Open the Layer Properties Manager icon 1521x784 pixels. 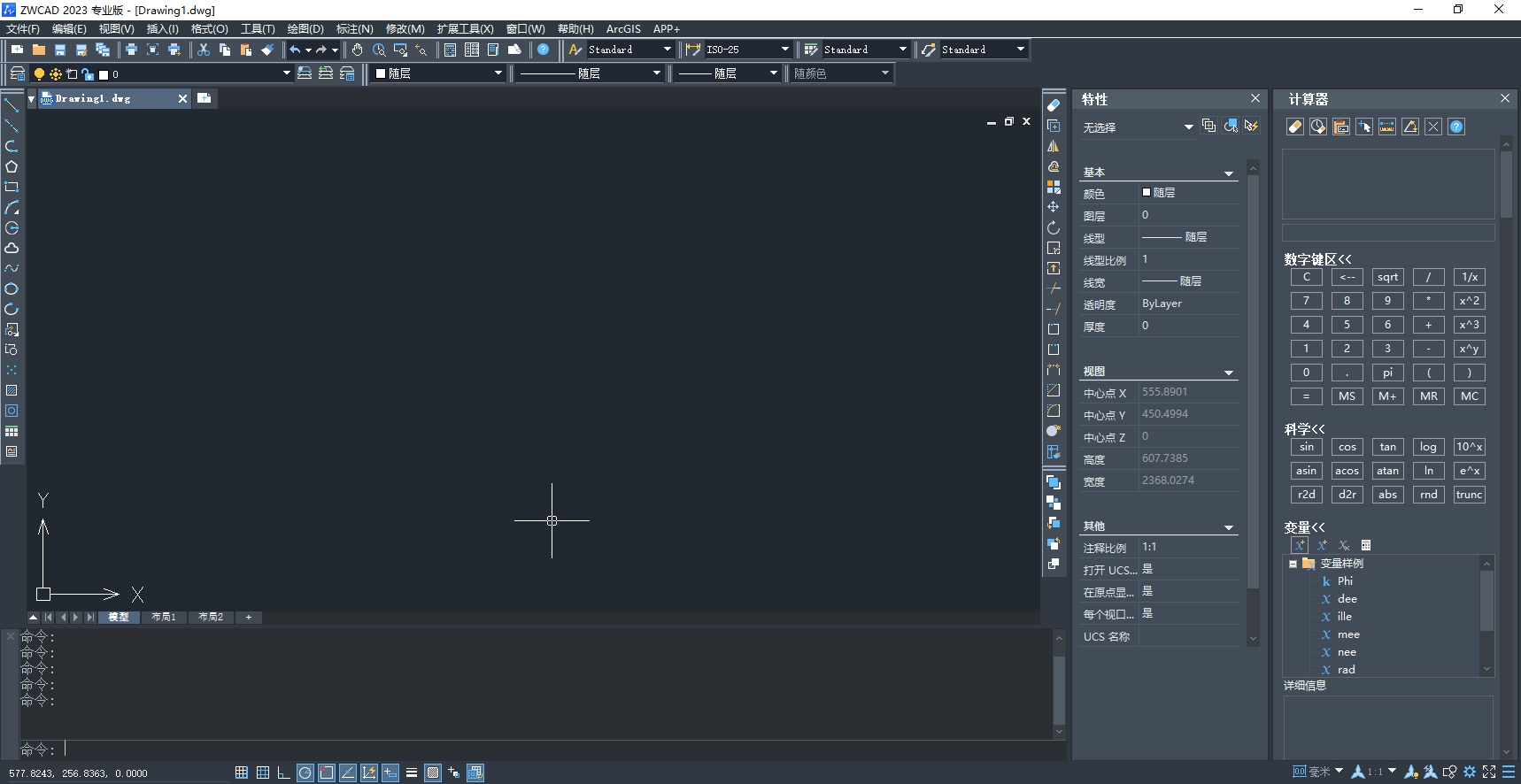(17, 73)
